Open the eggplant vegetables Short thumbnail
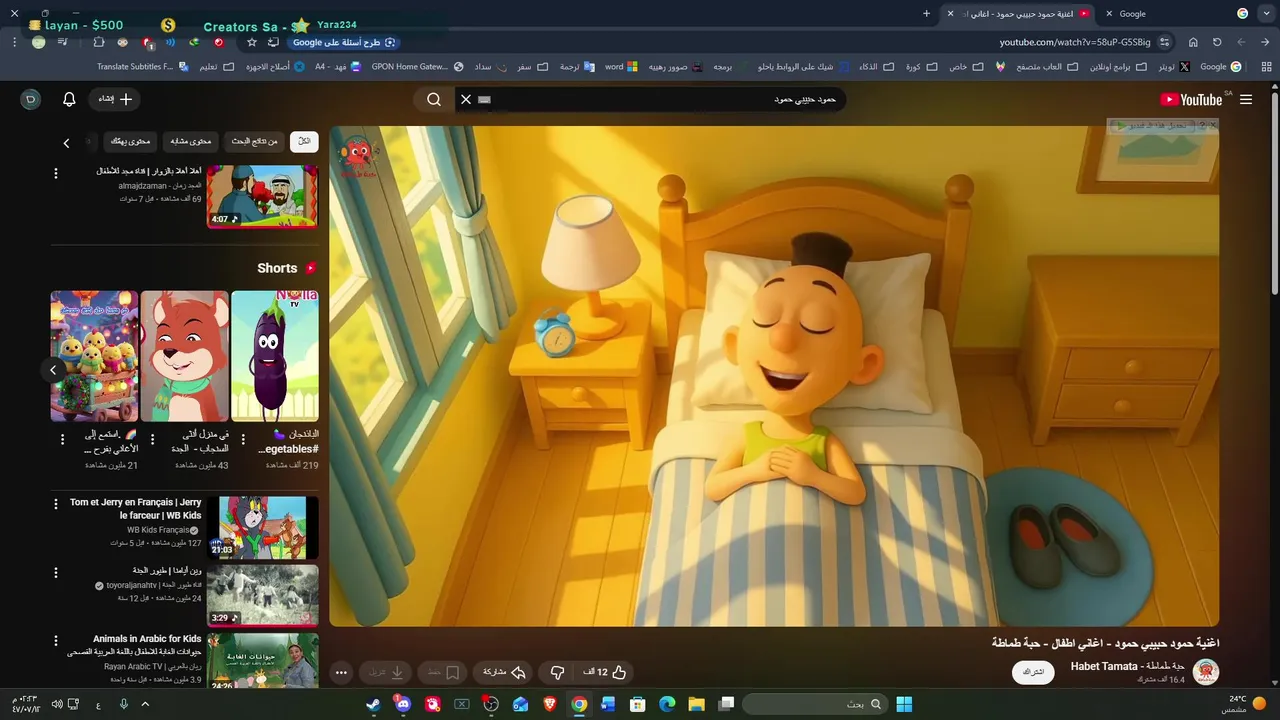The height and width of the screenshot is (720, 1280). 275,356
